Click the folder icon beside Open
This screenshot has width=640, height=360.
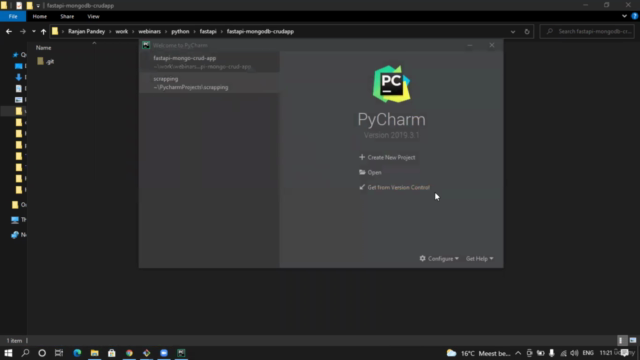pos(362,172)
